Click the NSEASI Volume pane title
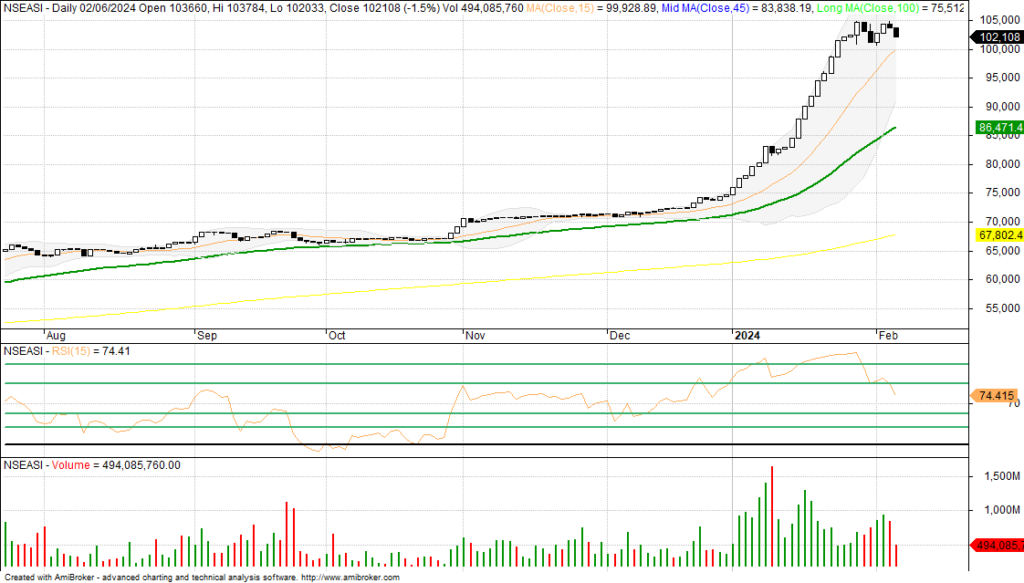Viewport: 1024px width, 583px height. point(92,465)
